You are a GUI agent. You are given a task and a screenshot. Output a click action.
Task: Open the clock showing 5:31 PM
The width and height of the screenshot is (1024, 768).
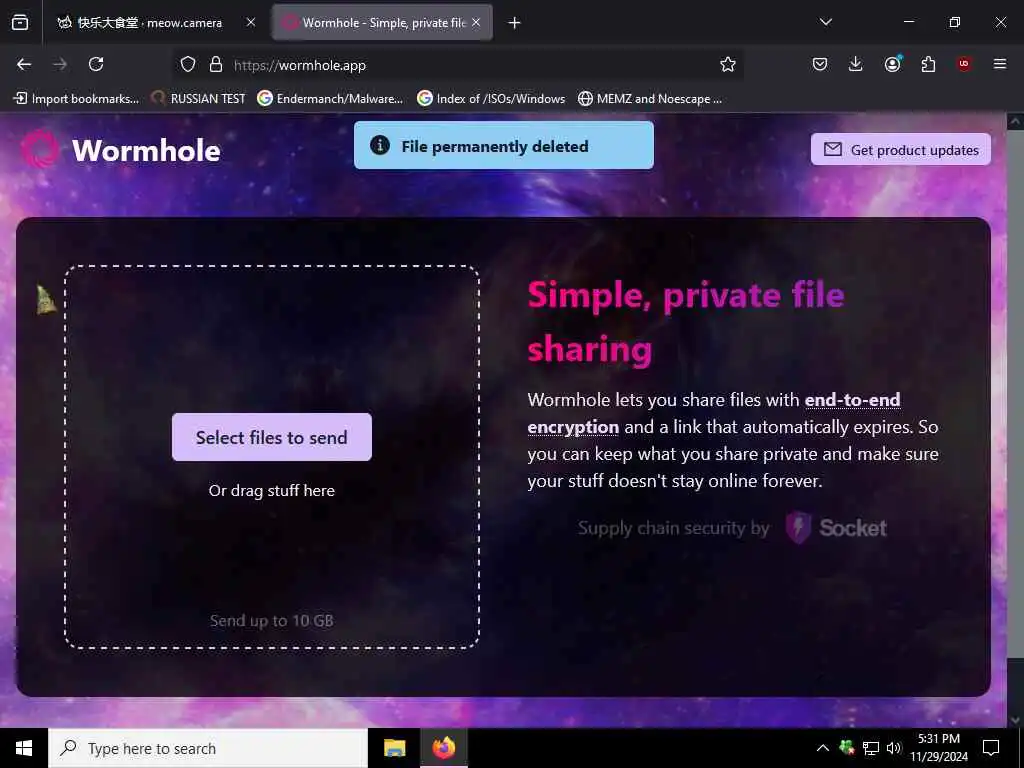click(x=939, y=748)
